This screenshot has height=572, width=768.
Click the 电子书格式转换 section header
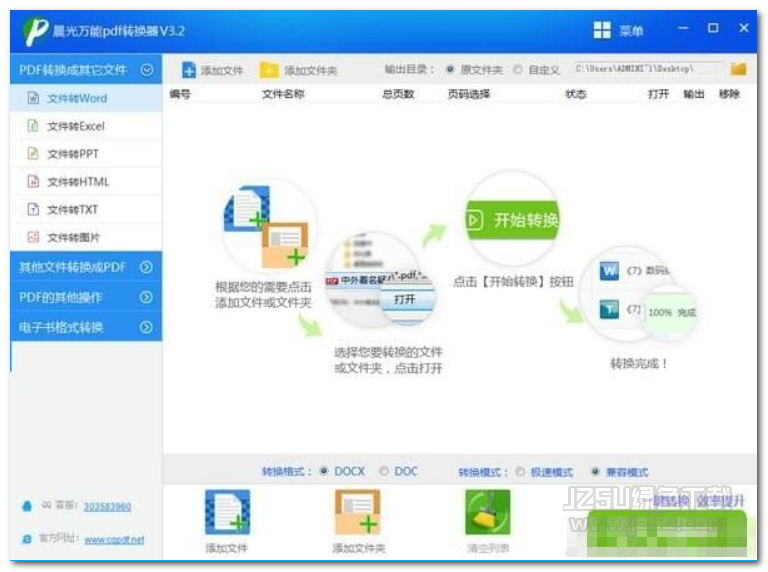click(x=86, y=327)
